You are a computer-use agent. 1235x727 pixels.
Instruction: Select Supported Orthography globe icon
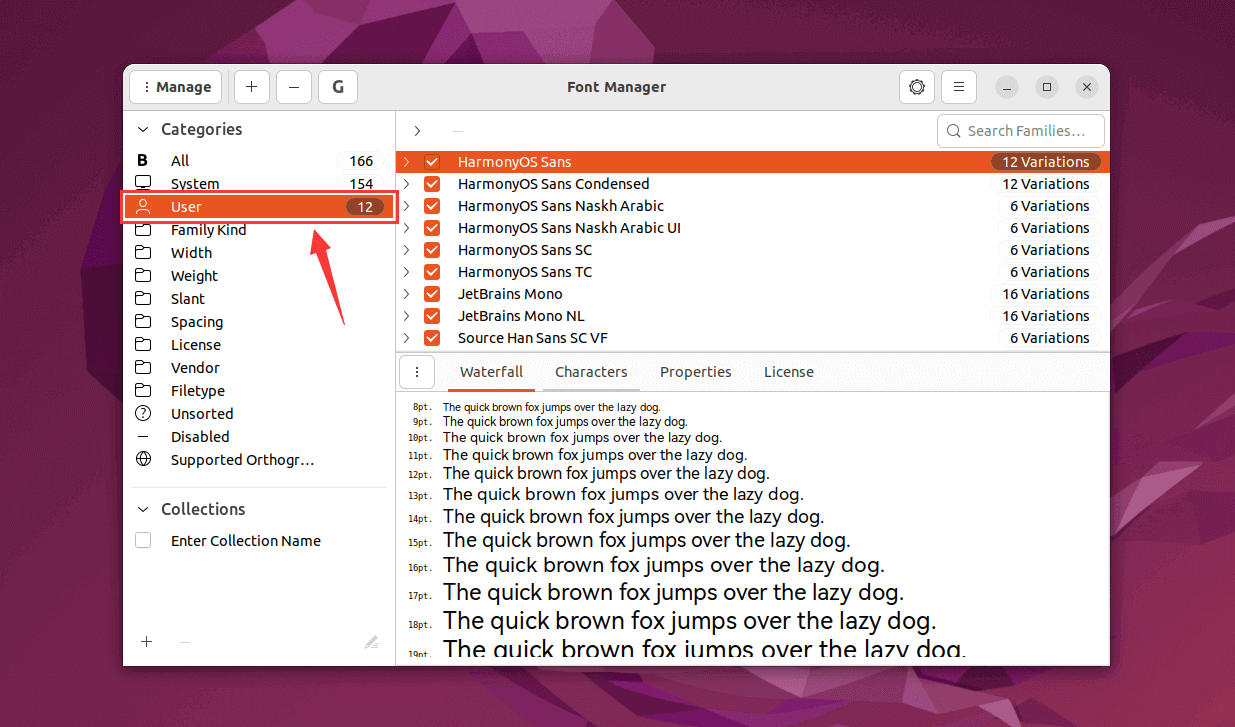point(143,460)
